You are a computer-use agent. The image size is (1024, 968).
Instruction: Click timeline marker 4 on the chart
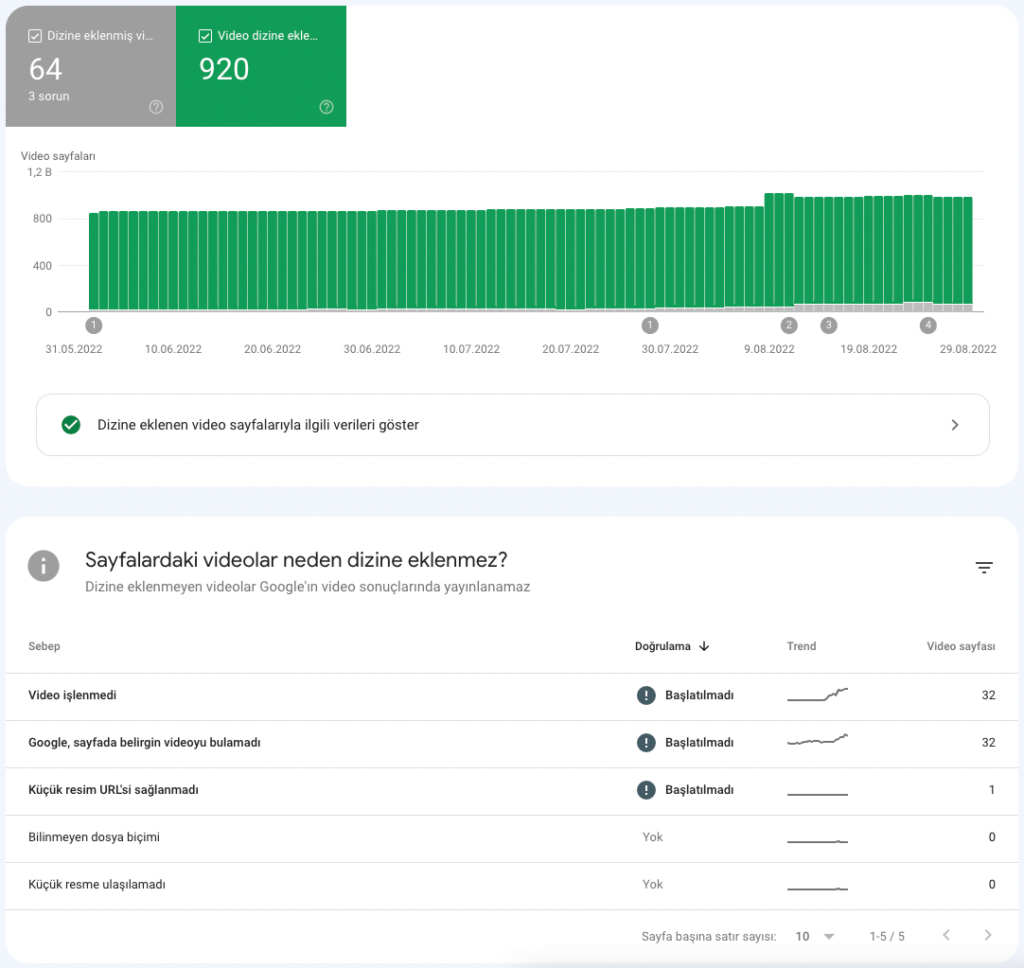coord(928,325)
